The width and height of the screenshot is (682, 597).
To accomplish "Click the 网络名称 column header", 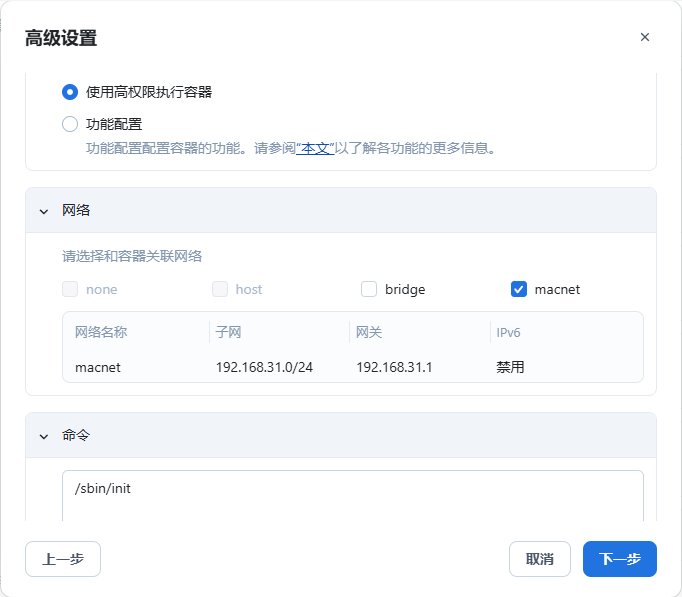I will coord(101,332).
